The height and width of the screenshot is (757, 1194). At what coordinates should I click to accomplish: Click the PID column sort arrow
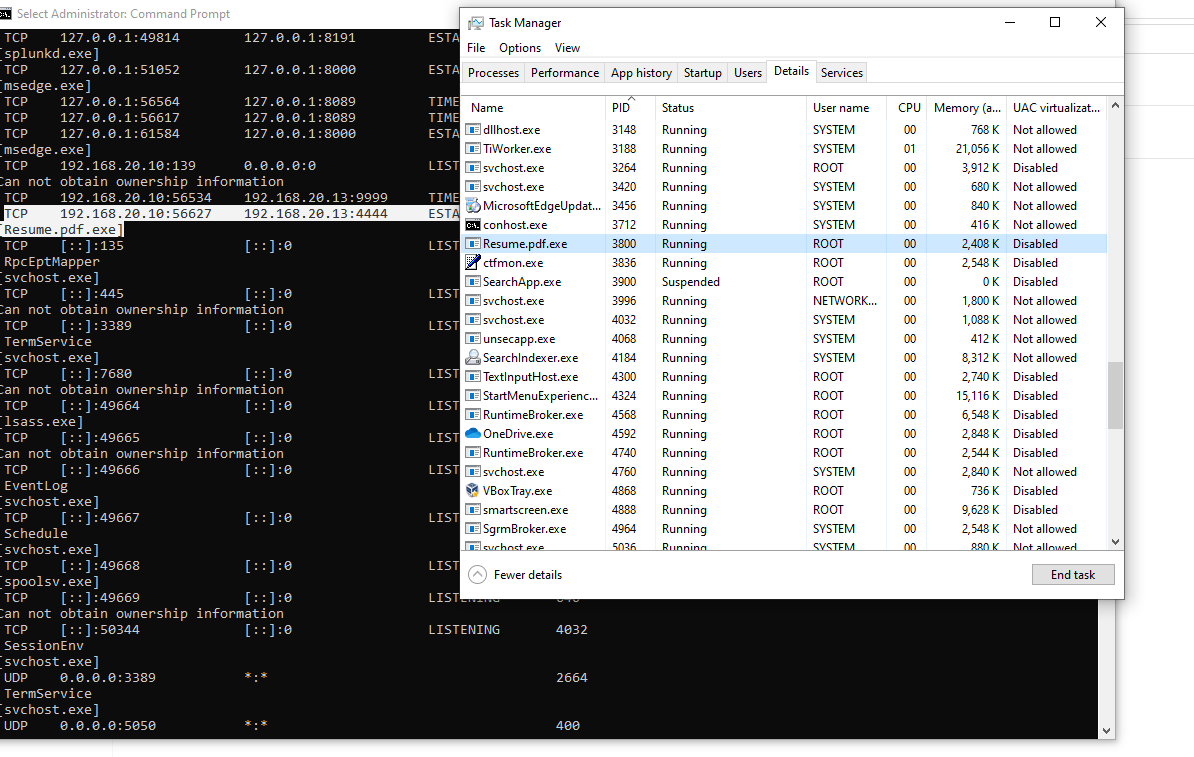(x=629, y=100)
